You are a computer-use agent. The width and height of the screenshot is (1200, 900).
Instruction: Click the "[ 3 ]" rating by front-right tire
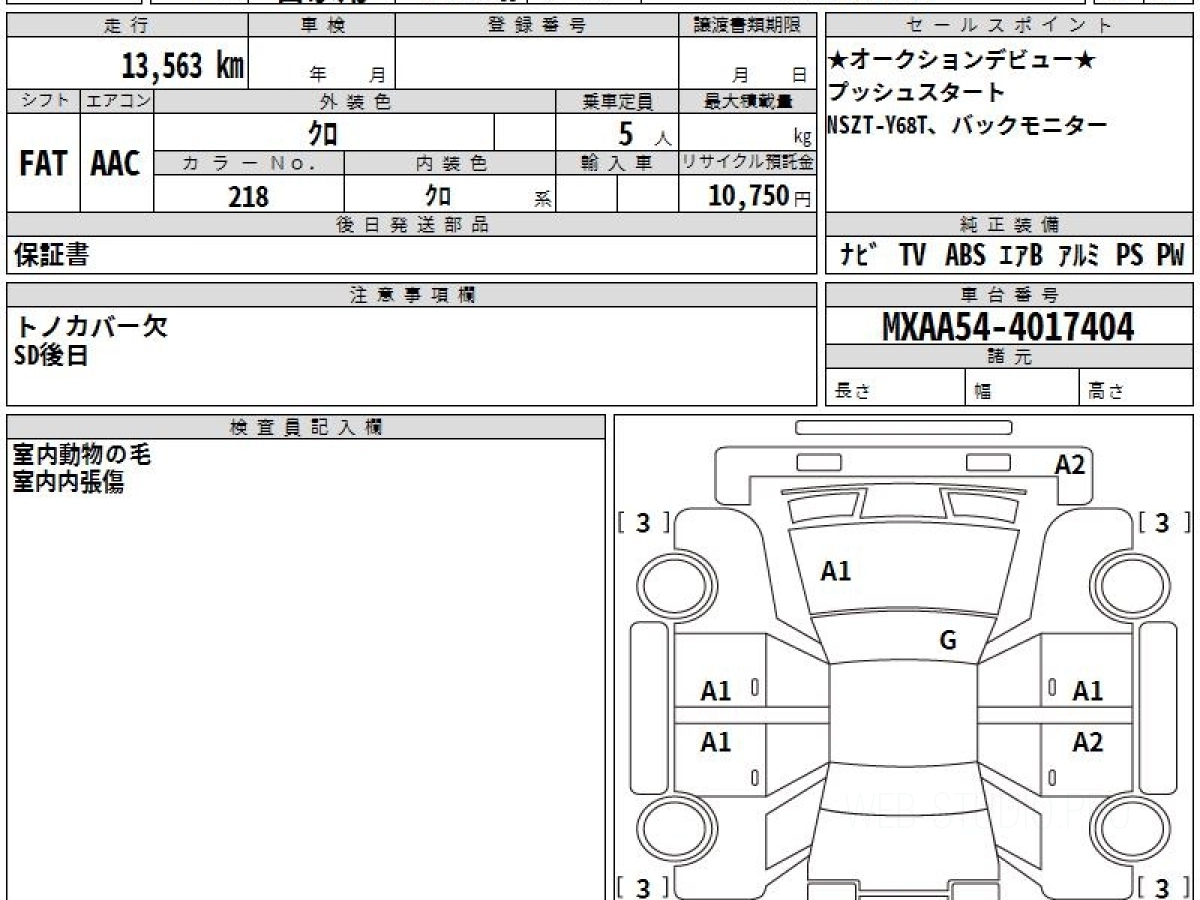1164,523
